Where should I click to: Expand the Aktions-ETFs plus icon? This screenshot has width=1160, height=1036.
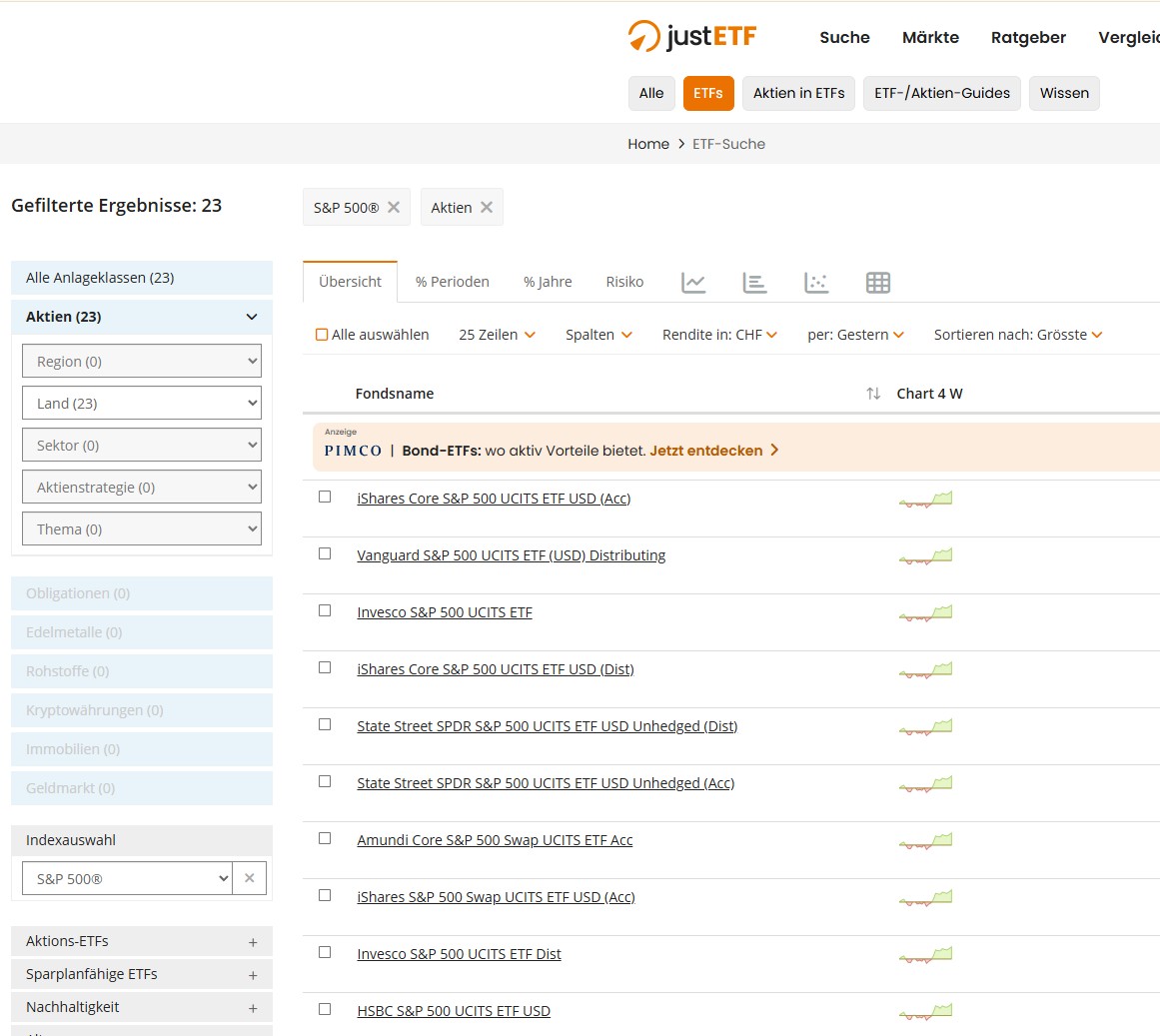[x=253, y=942]
